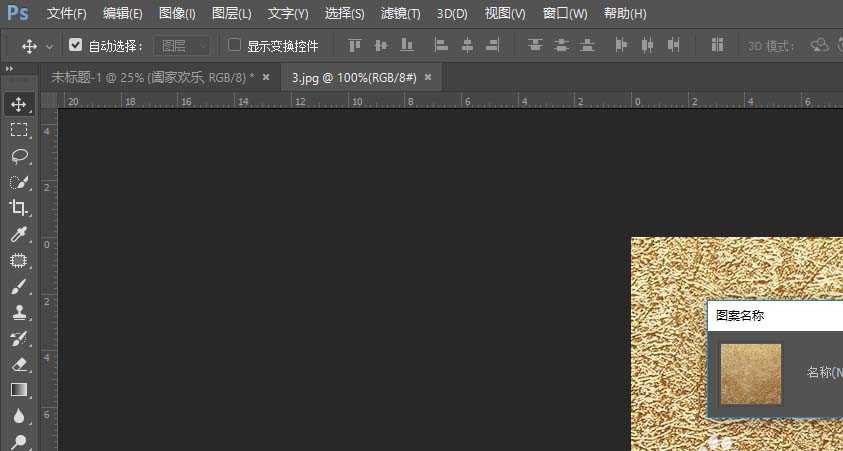The height and width of the screenshot is (451, 843).
Task: Select the Eraser tool
Action: click(19, 364)
